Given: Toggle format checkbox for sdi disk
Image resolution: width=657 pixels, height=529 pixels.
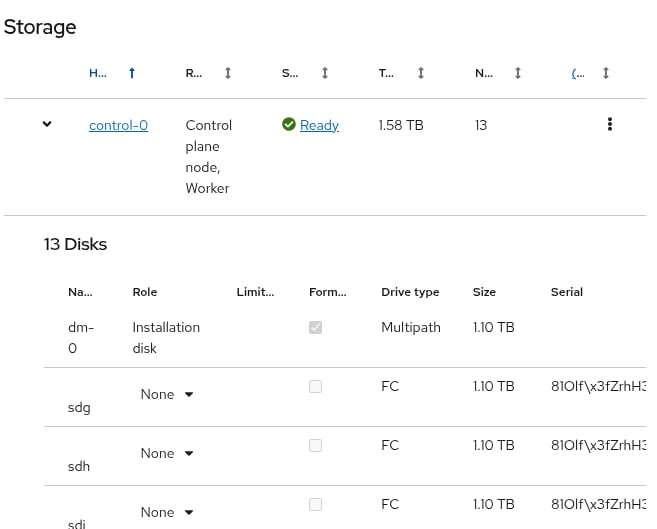Looking at the screenshot, I should coord(316,505).
